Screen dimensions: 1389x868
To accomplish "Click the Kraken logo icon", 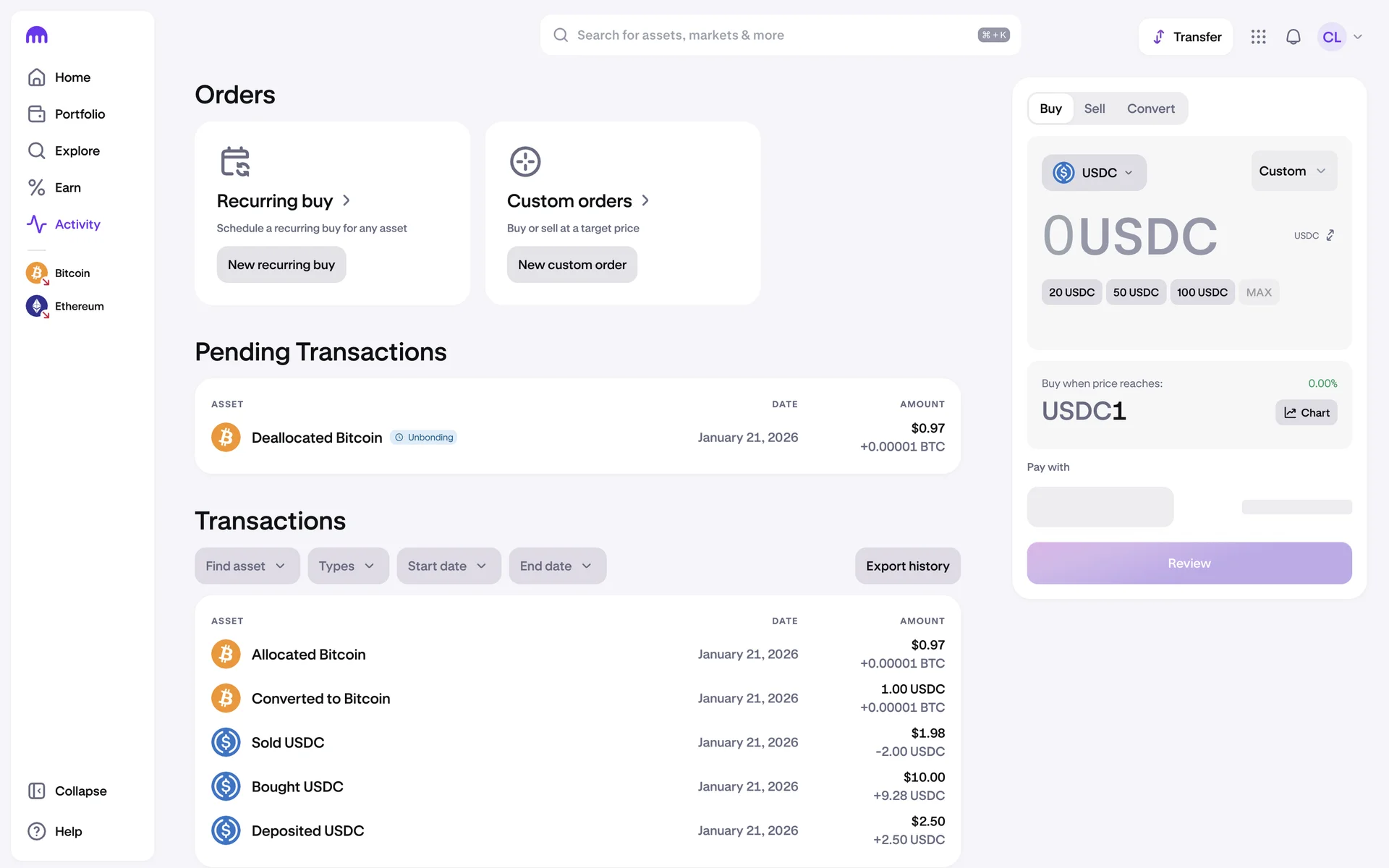I will (x=36, y=35).
